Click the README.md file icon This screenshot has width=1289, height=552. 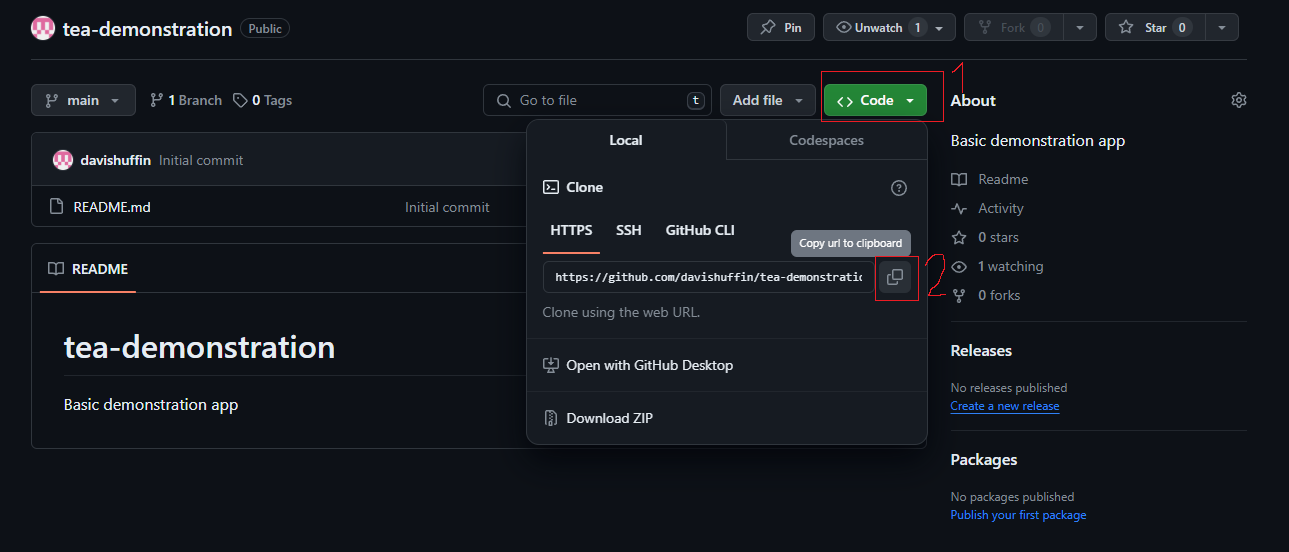56,207
